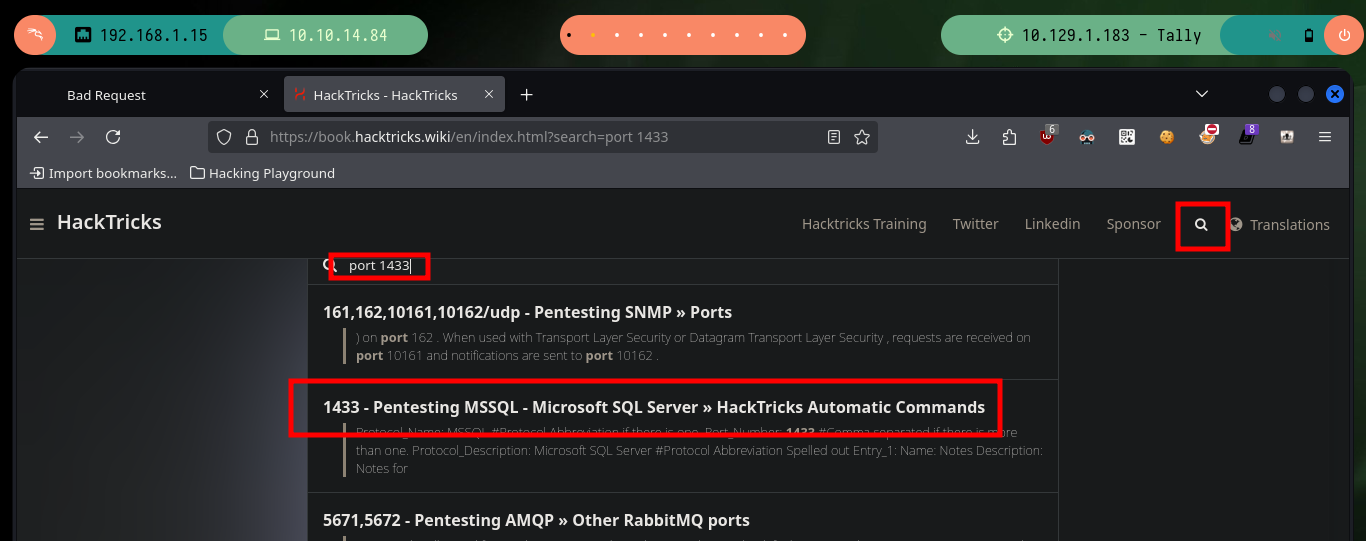Toggle the HackTricks sidebar hamburger menu

pyautogui.click(x=37, y=224)
